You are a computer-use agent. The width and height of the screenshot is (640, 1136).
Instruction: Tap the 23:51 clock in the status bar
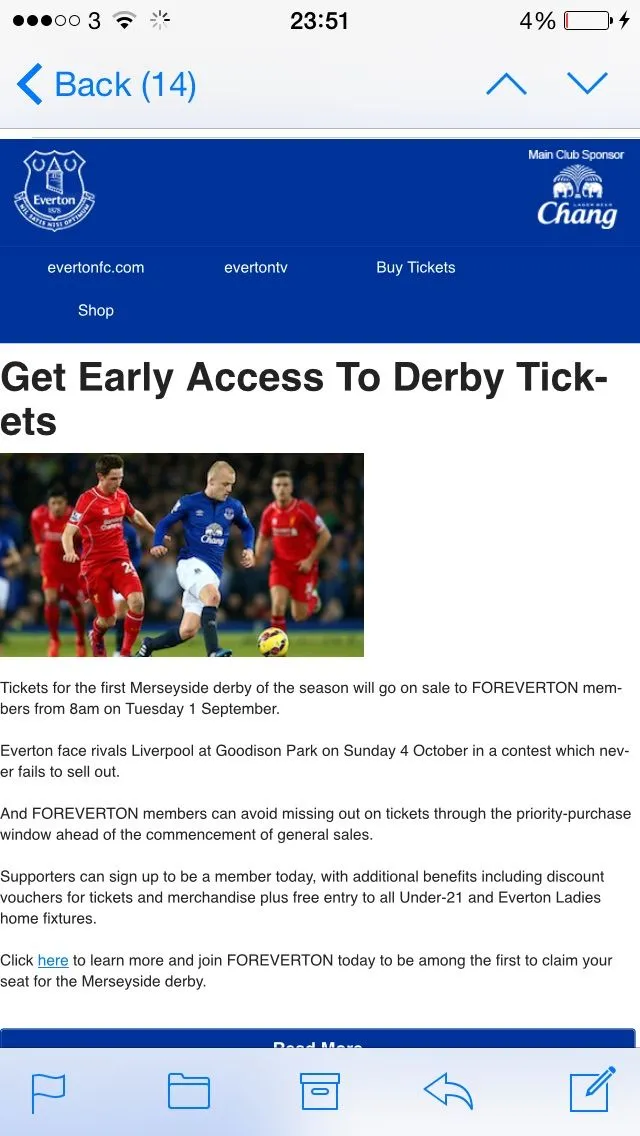coord(319,20)
